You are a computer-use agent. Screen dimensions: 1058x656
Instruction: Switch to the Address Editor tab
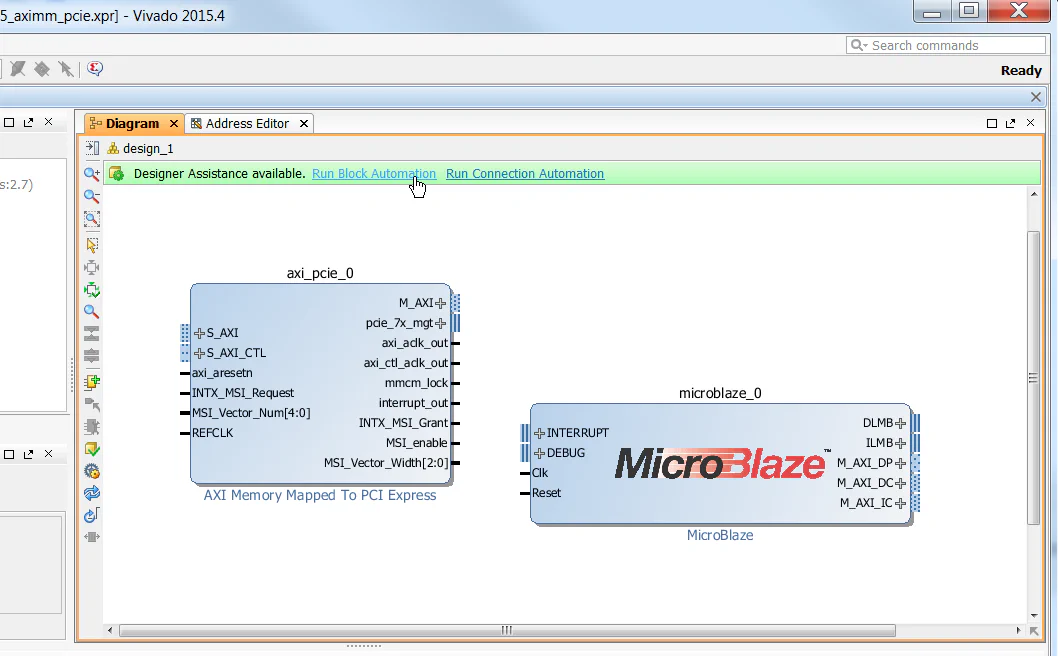point(249,123)
